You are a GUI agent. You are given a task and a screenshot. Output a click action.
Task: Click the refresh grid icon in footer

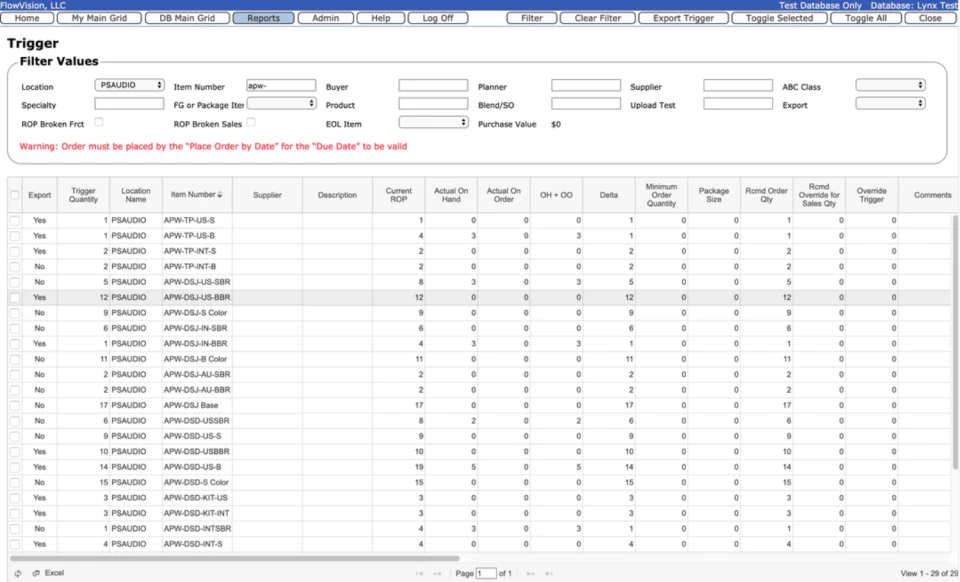[x=18, y=573]
